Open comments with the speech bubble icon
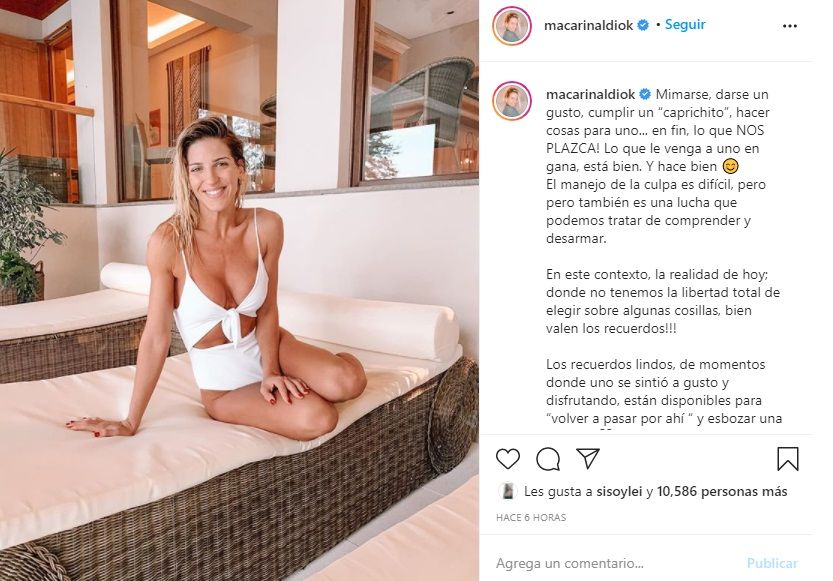 click(x=548, y=459)
